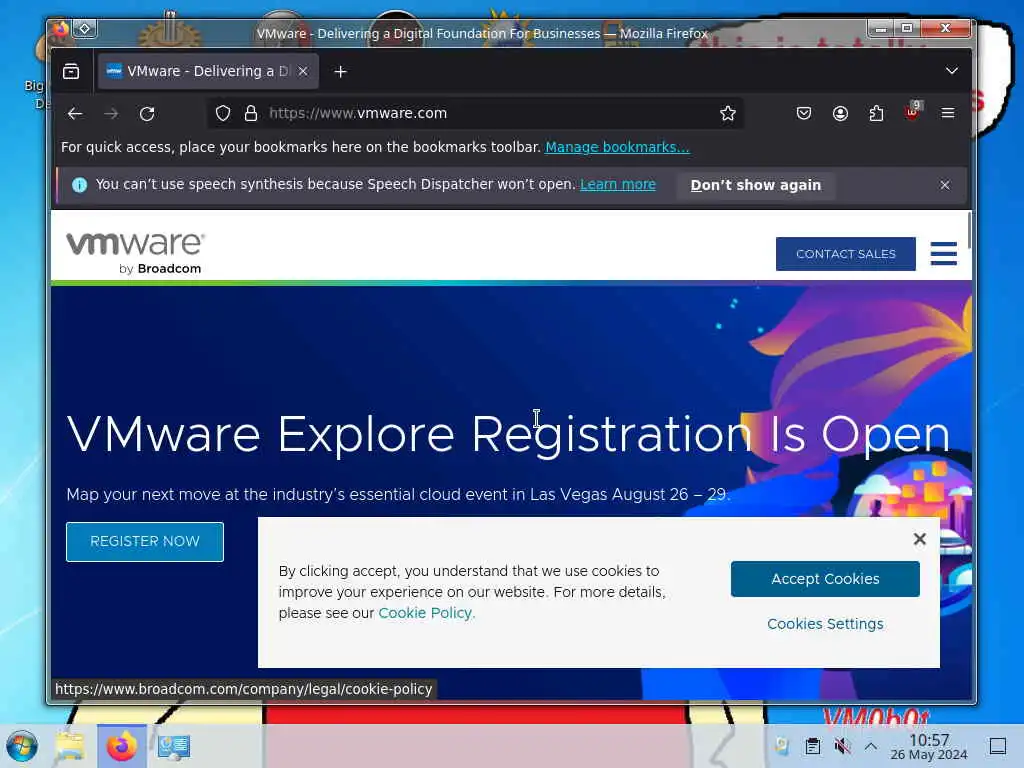Open the file manager taskbar icon
Screen dimensions: 1024x768
70,746
